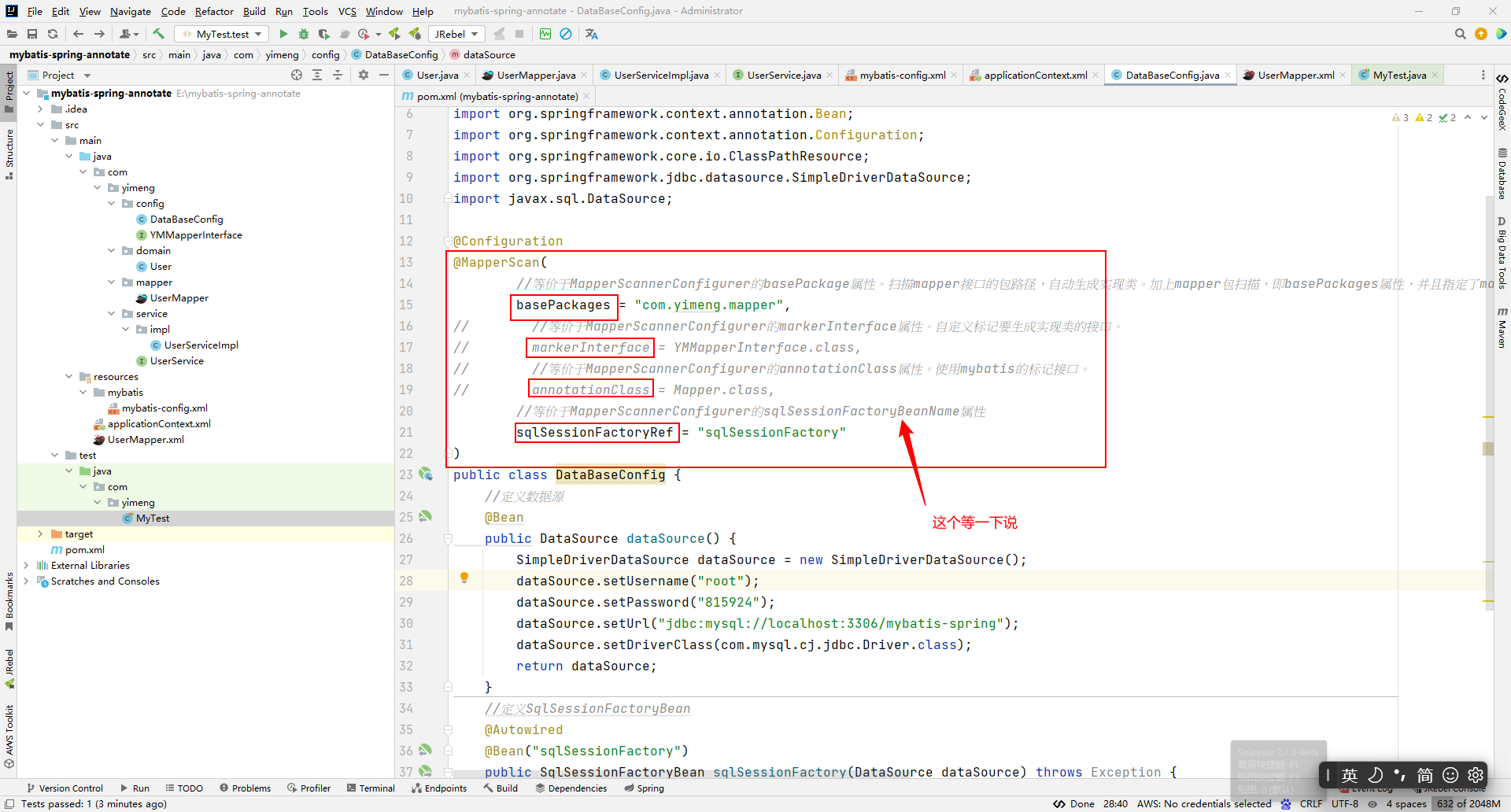Collapse the domain folder

click(112, 251)
